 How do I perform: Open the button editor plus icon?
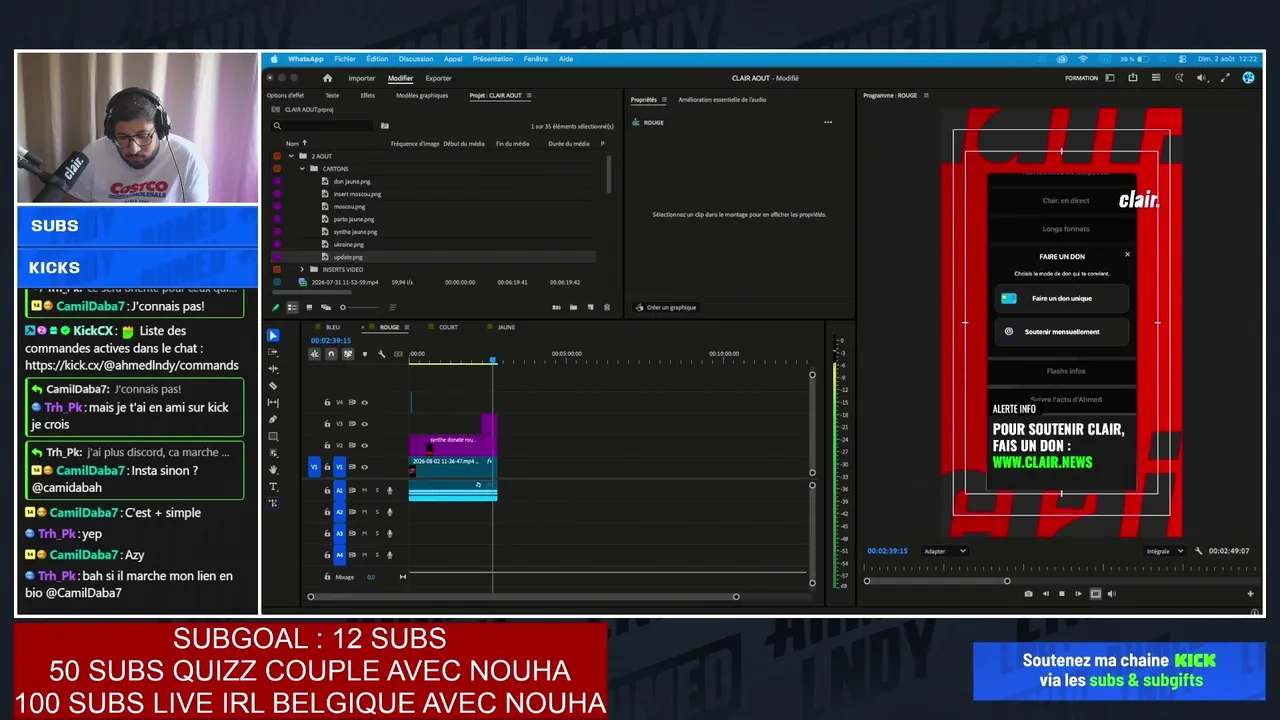tap(1250, 594)
